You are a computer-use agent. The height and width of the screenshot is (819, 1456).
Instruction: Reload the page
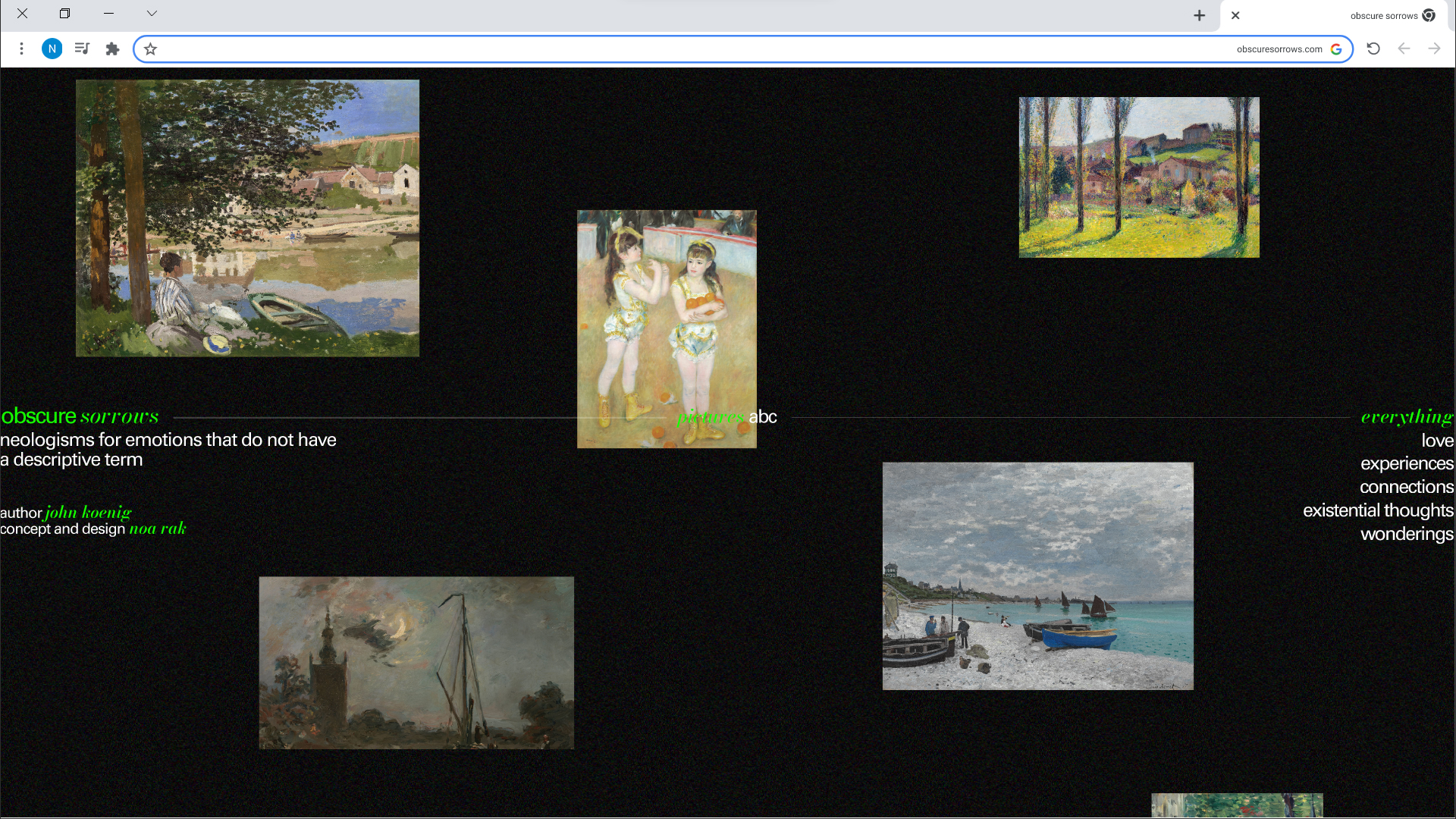click(x=1373, y=49)
